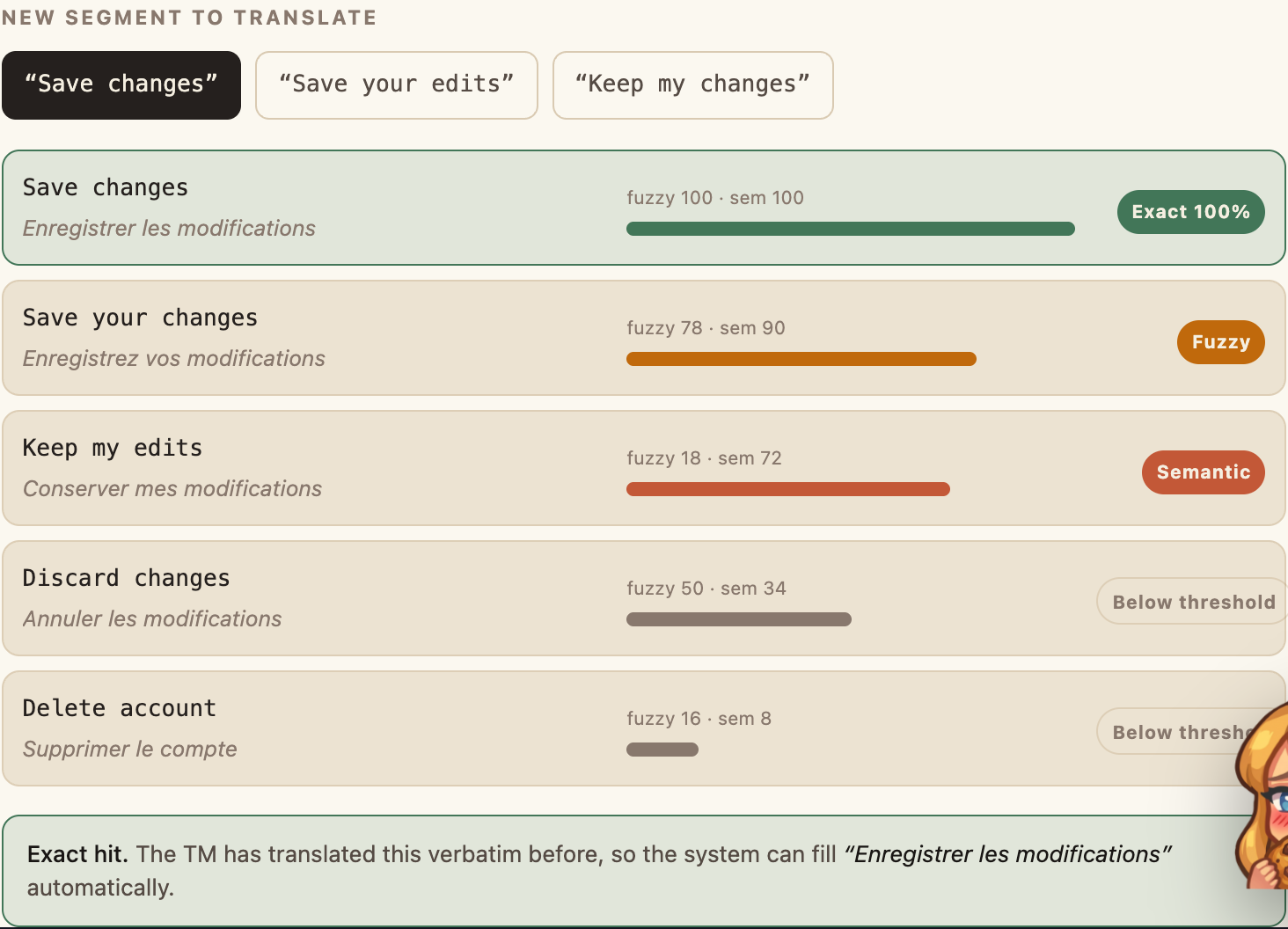This screenshot has width=1288, height=929.
Task: Click Below threshold badge on Discard changes
Action: tap(1192, 602)
